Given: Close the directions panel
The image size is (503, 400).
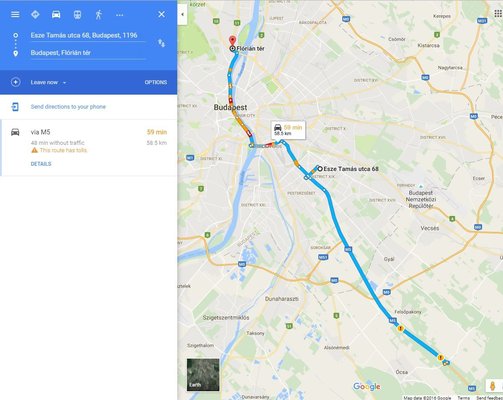Looking at the screenshot, I should [162, 14].
